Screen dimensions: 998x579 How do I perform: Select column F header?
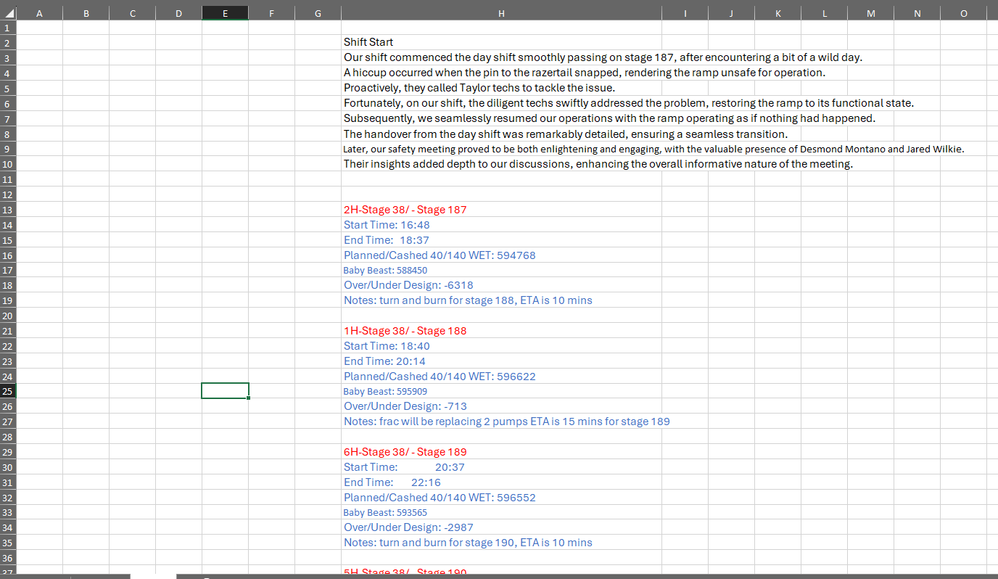click(272, 13)
